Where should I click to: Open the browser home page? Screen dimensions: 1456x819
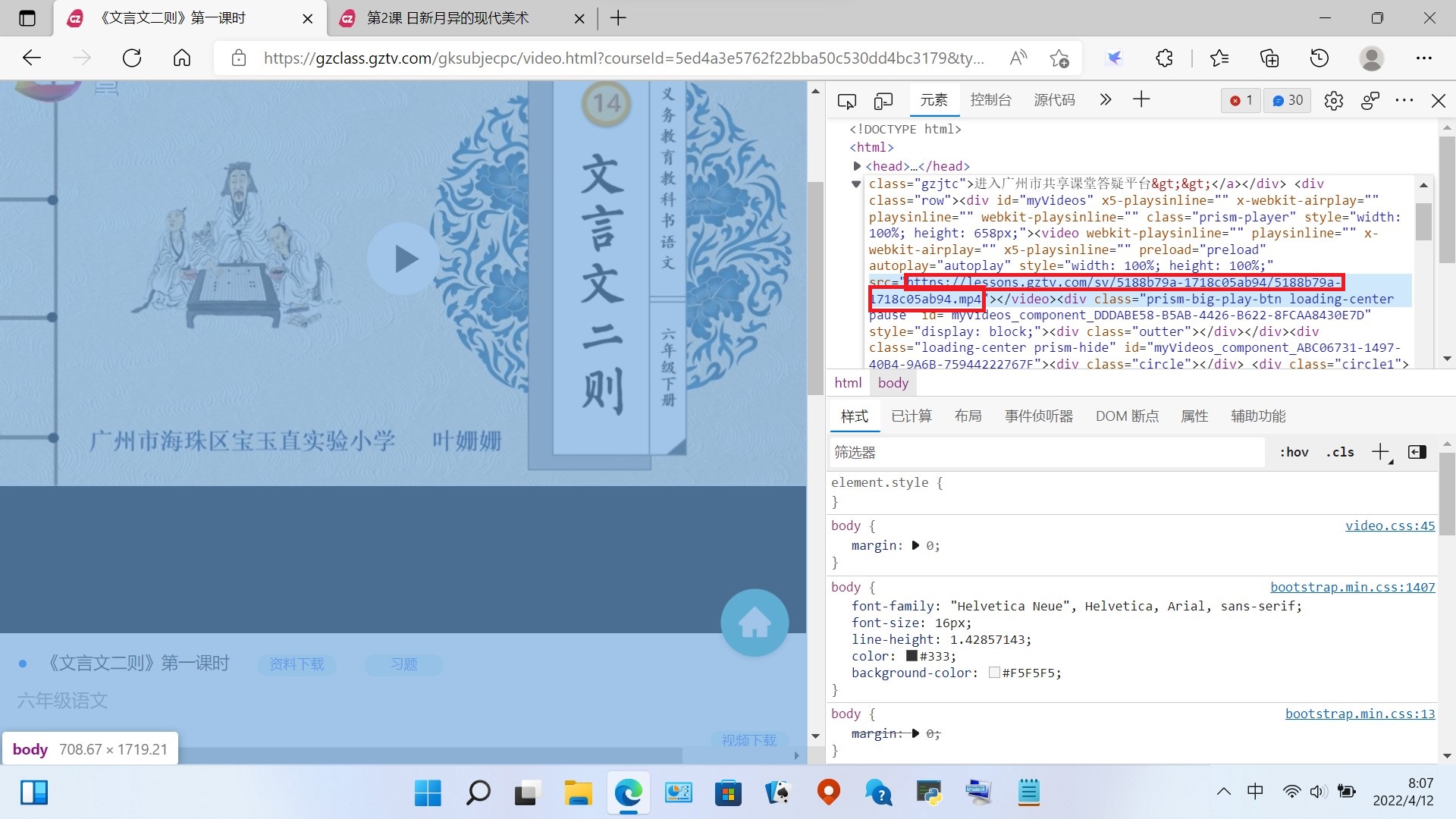(182, 58)
